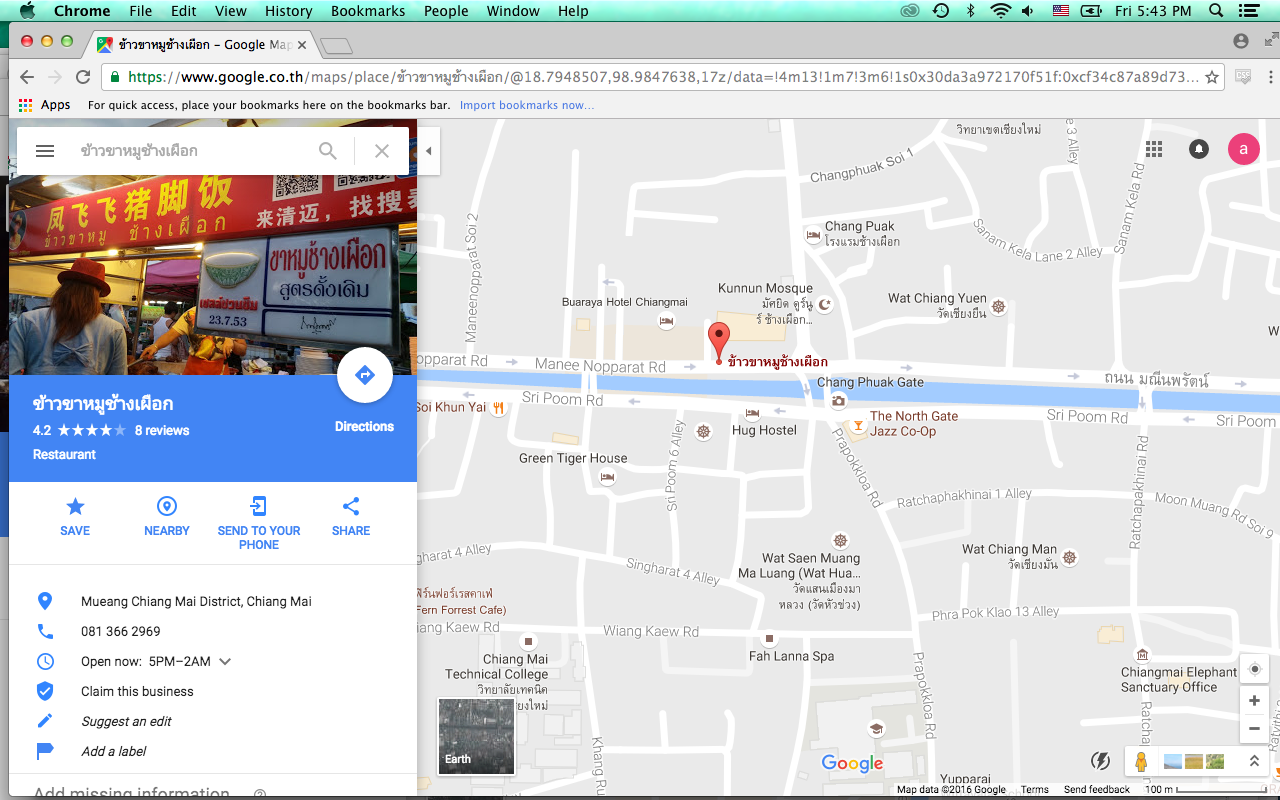Open the Edit menu
This screenshot has width=1280, height=800.
point(184,11)
